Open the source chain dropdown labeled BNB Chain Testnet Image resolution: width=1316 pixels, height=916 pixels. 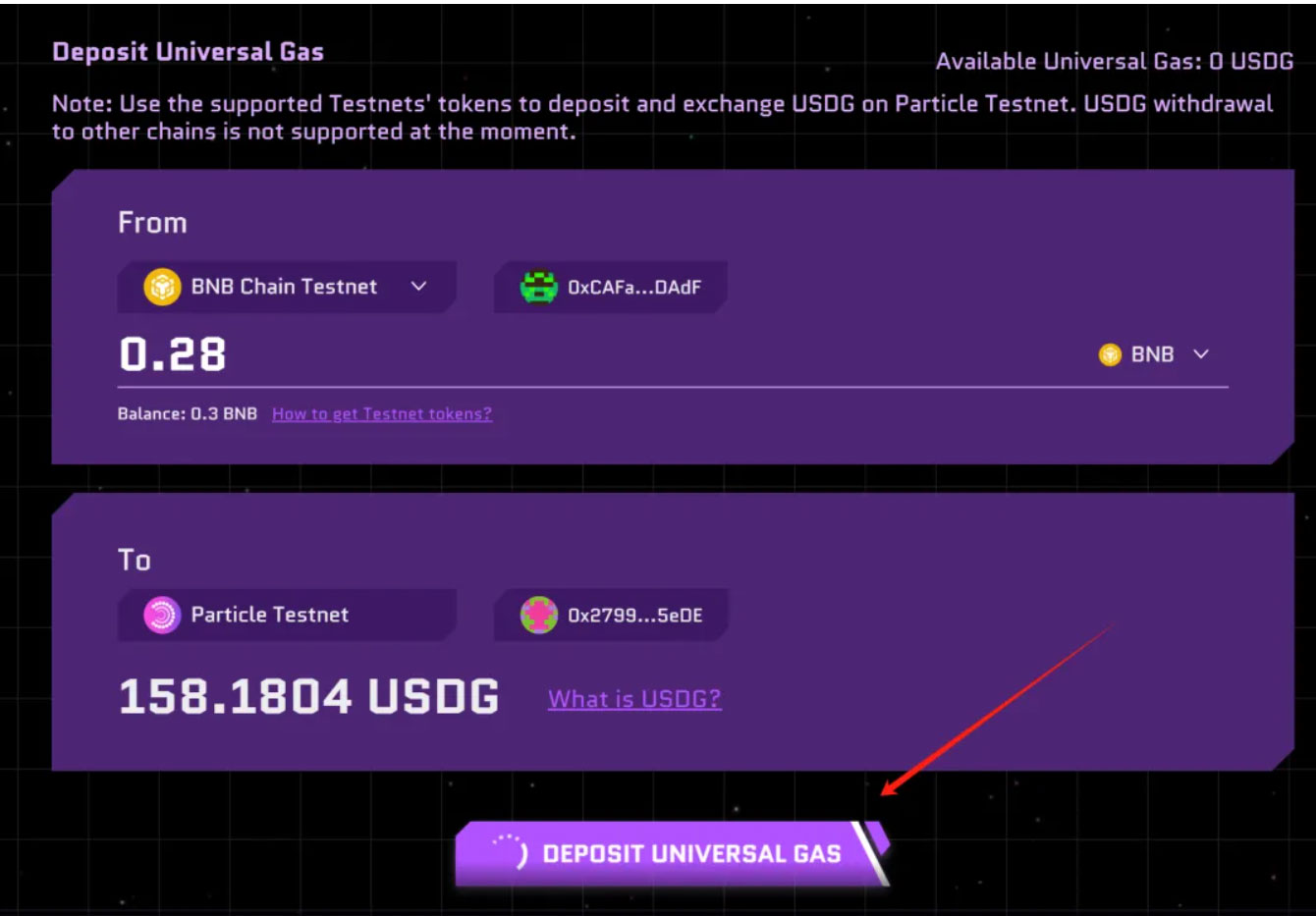pos(284,287)
